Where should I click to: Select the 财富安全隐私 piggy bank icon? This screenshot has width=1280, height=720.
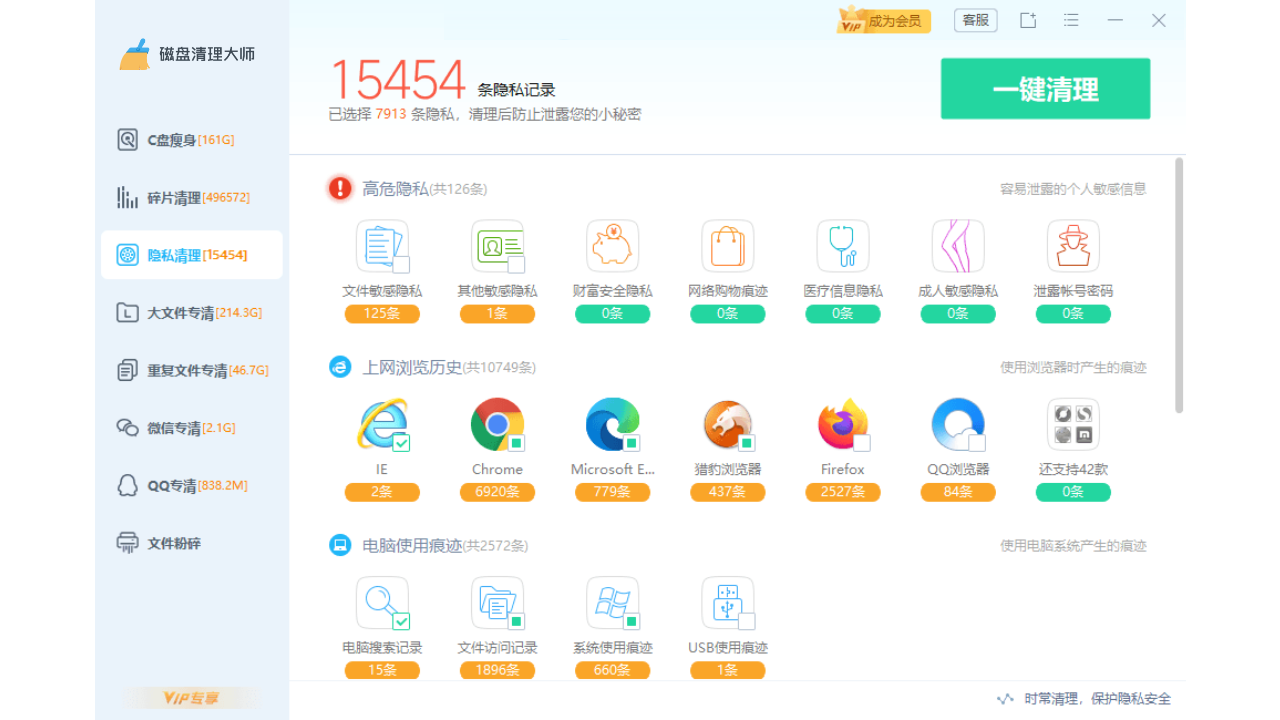(x=612, y=246)
